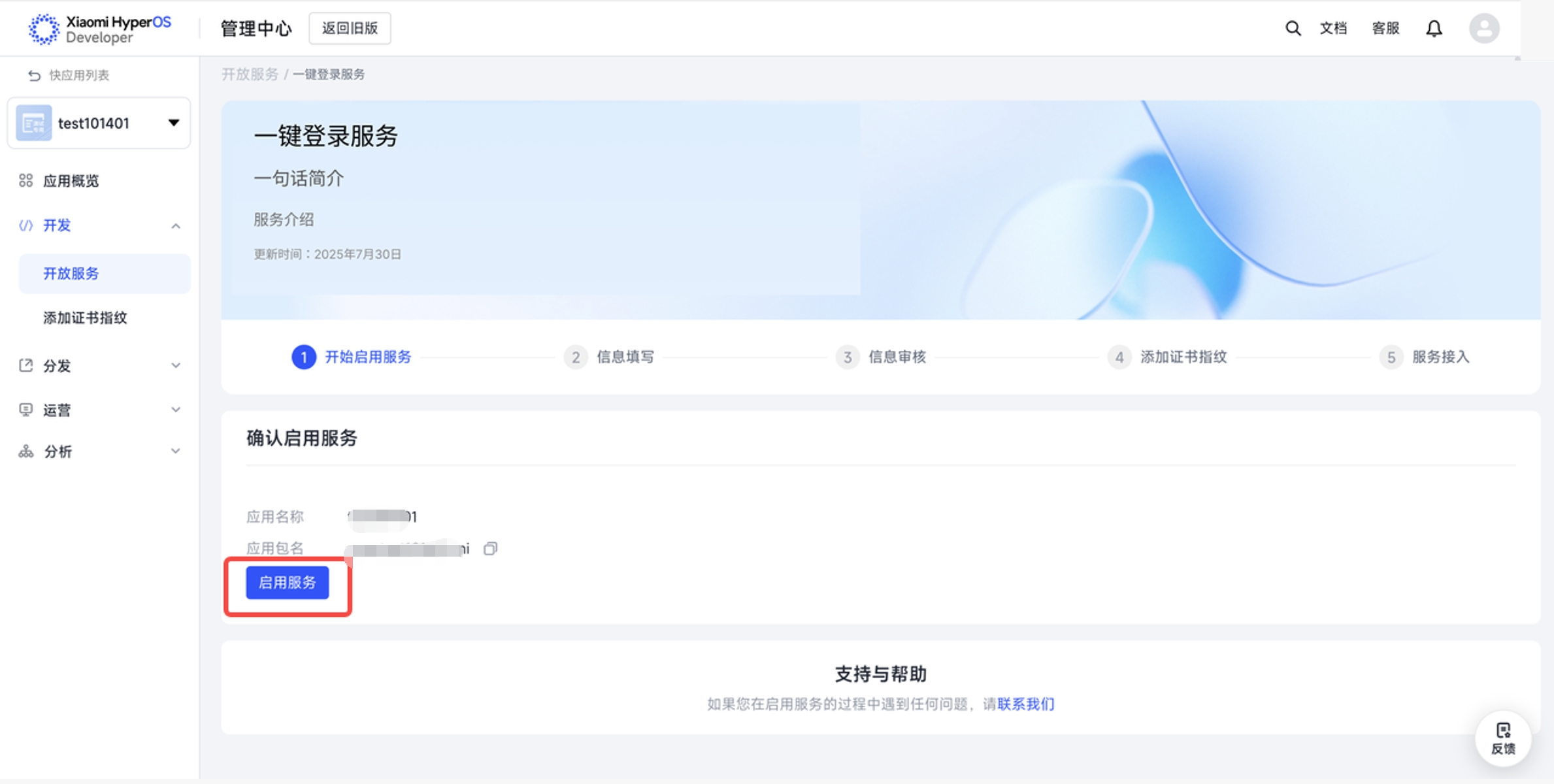Open the test101401 app selector dropdown
This screenshot has width=1554, height=784.
[x=99, y=123]
